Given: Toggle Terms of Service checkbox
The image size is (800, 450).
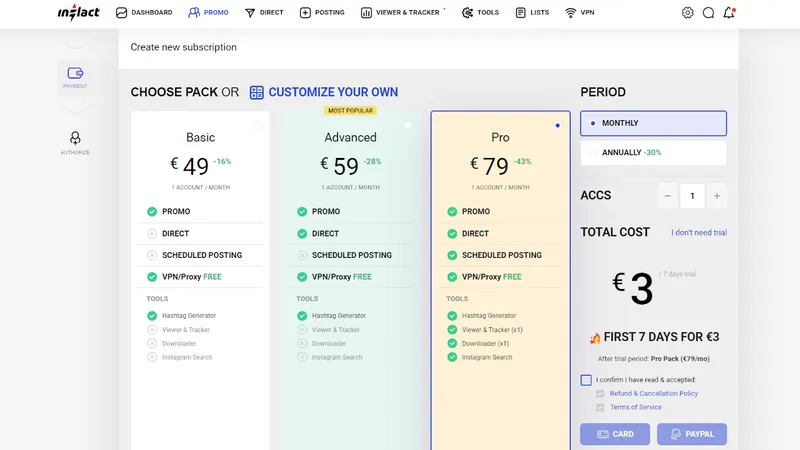Looking at the screenshot, I should [x=600, y=408].
